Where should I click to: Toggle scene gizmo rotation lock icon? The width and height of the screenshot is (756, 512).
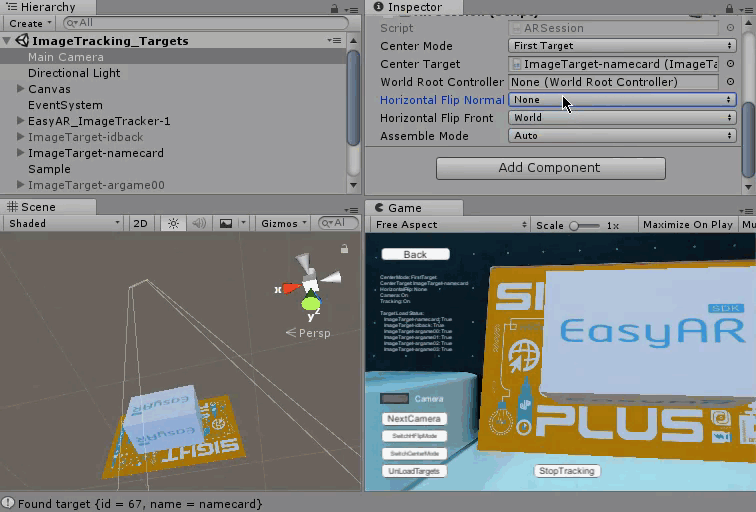coord(344,249)
